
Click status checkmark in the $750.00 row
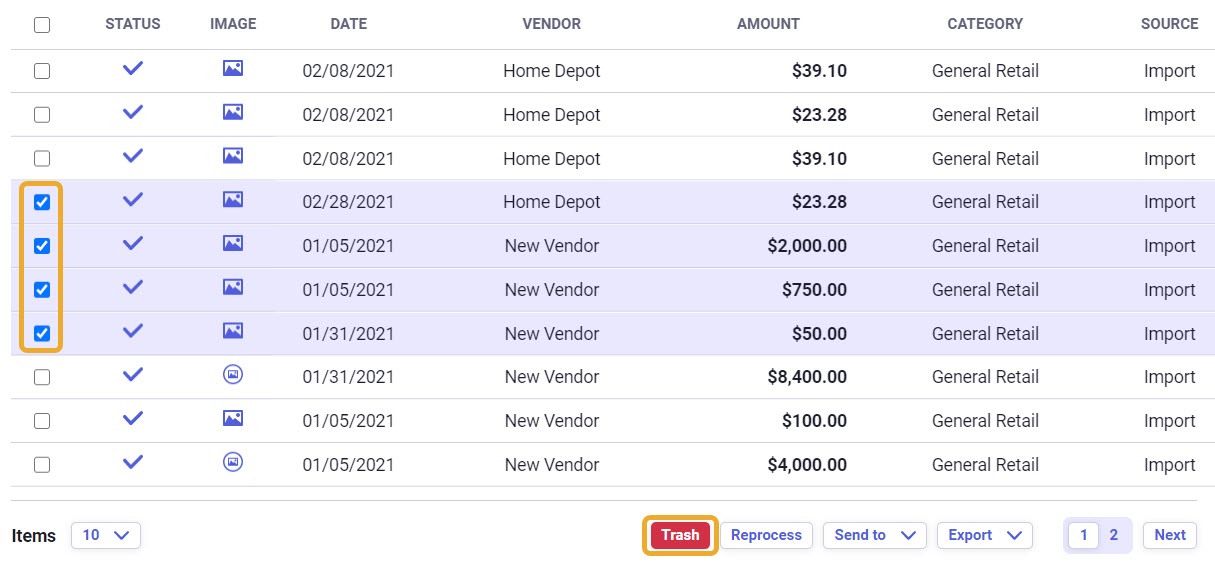tap(133, 287)
